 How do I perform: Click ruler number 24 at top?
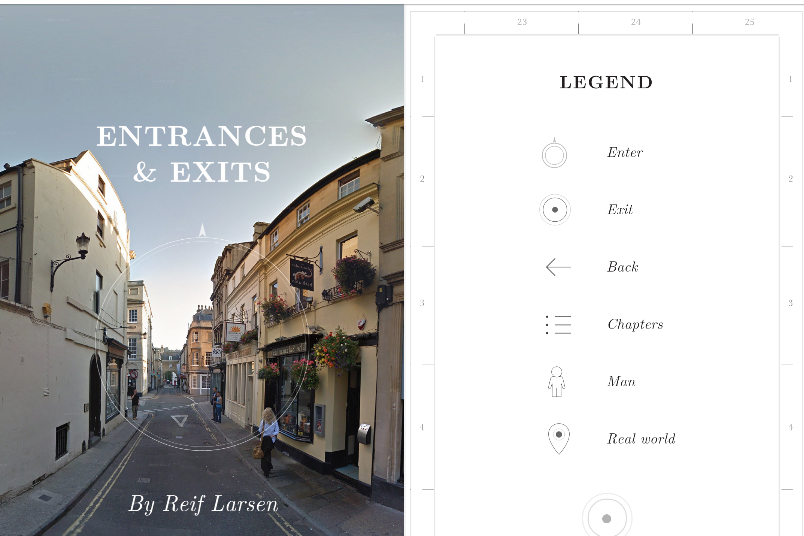pos(636,22)
